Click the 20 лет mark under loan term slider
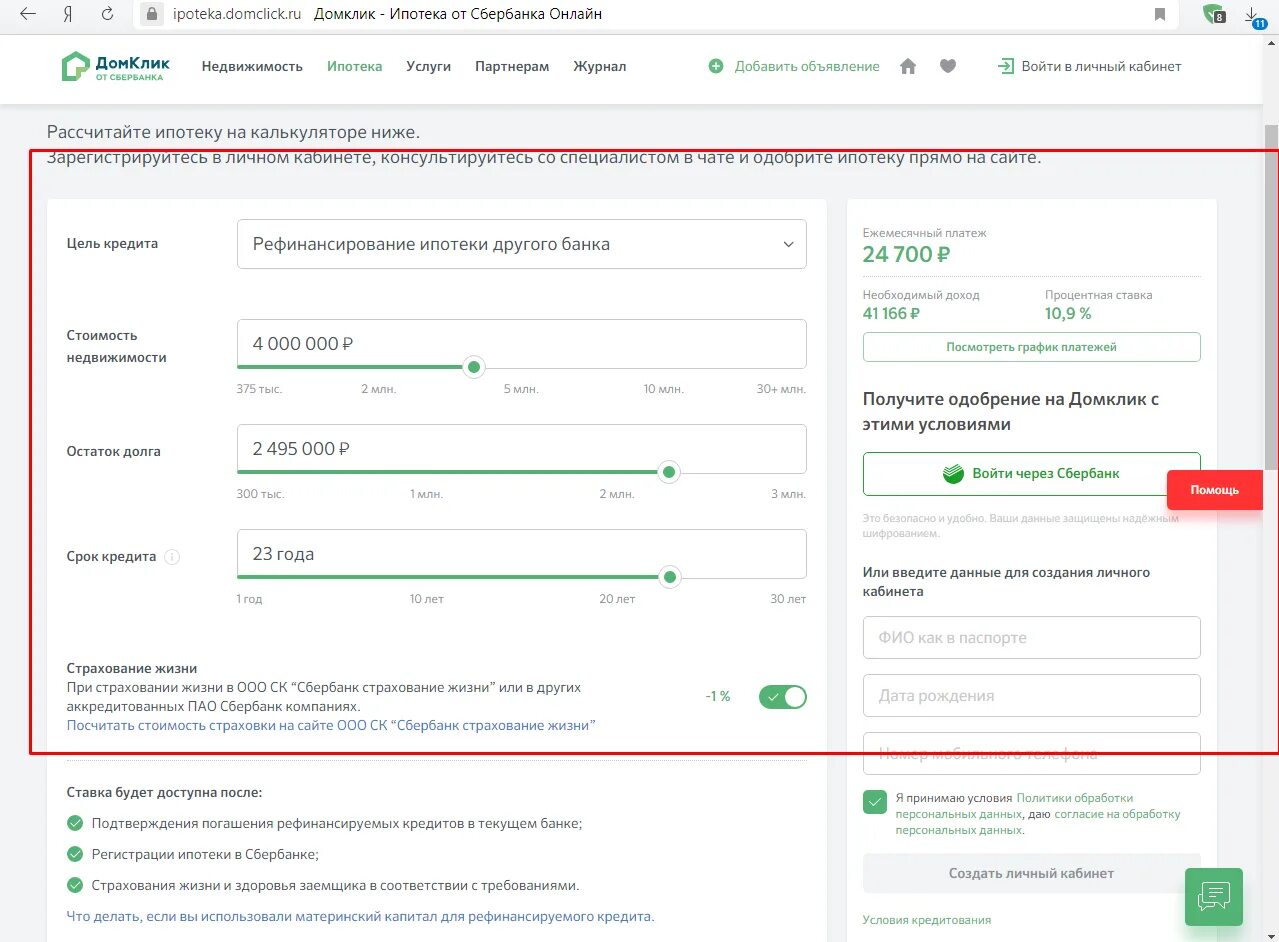 click(x=617, y=599)
